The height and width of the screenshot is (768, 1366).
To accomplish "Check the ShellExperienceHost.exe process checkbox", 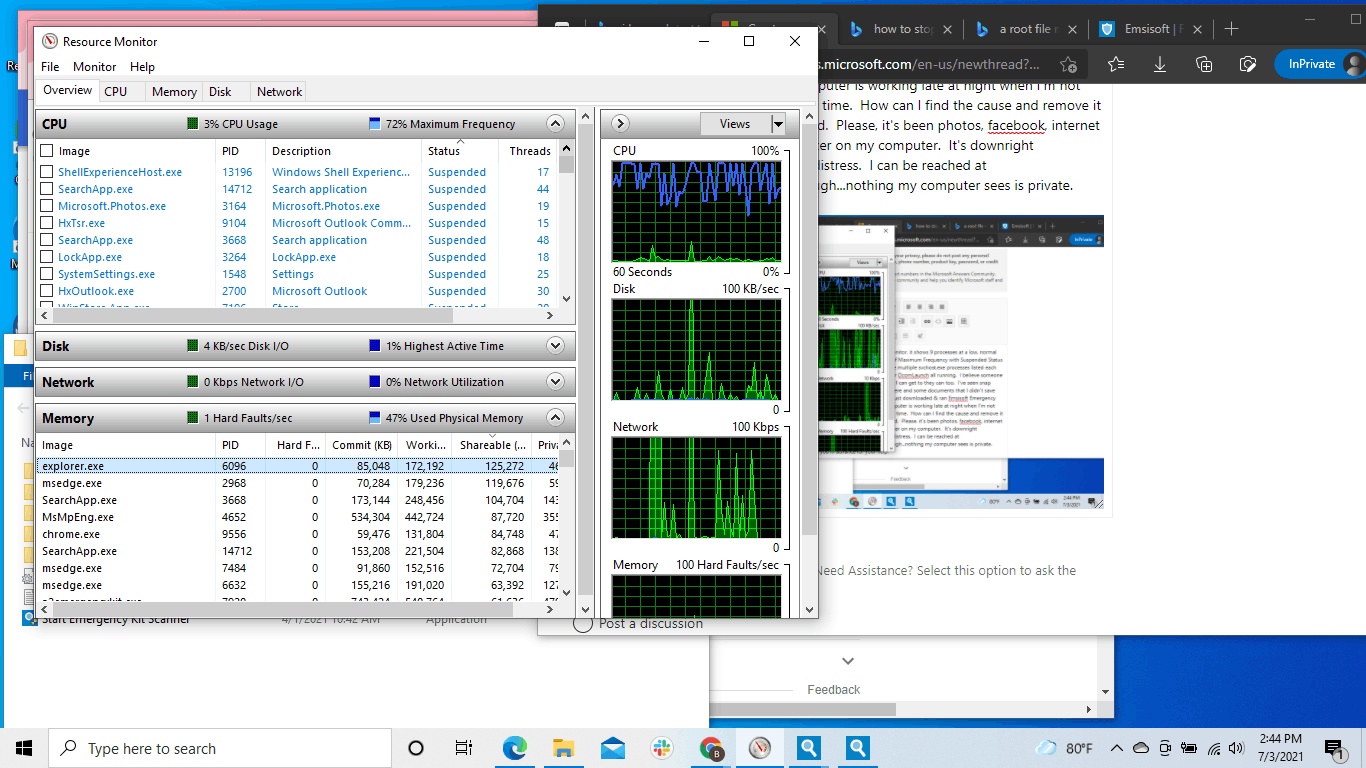I will [47, 172].
